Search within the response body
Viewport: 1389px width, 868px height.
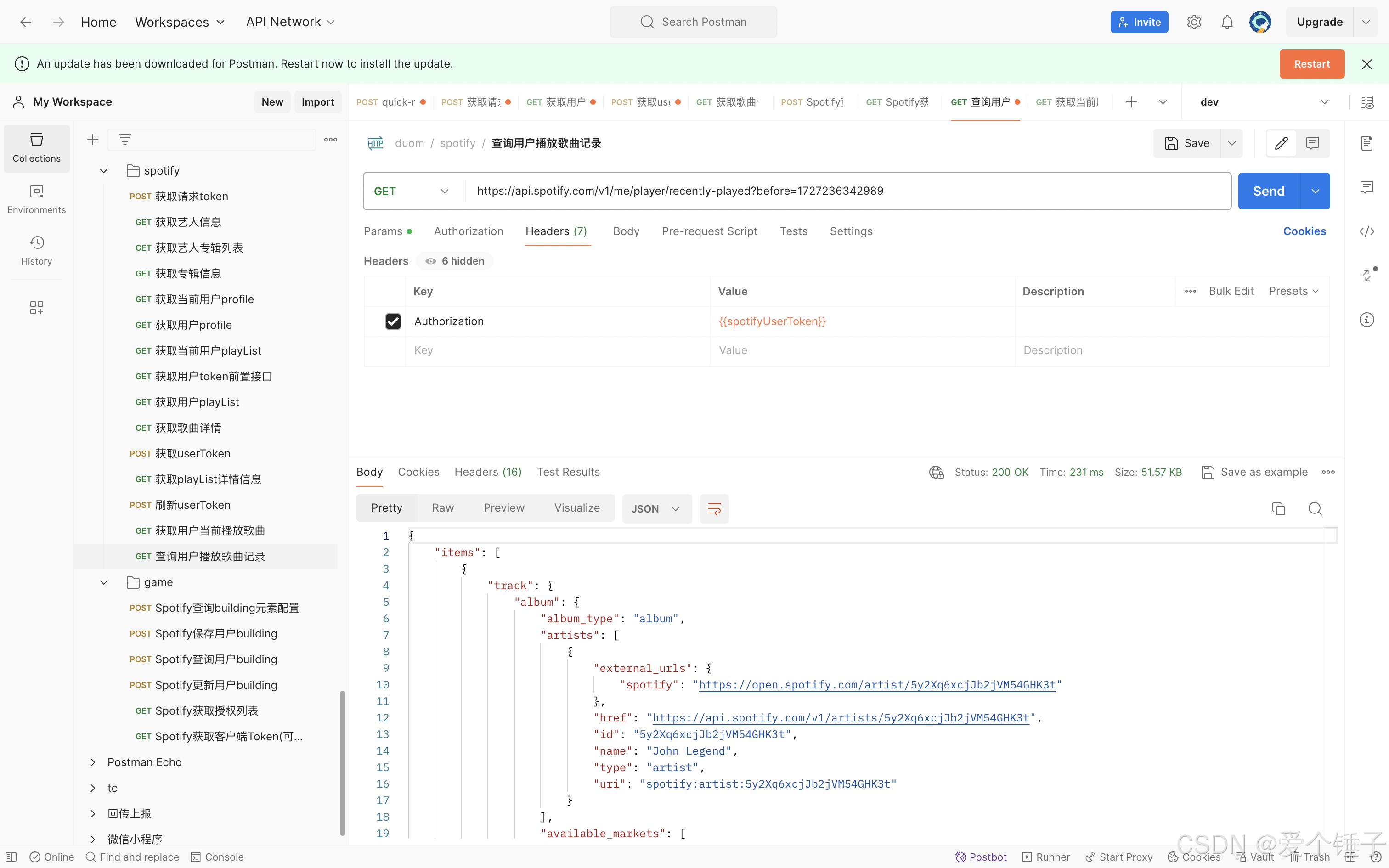click(x=1315, y=509)
